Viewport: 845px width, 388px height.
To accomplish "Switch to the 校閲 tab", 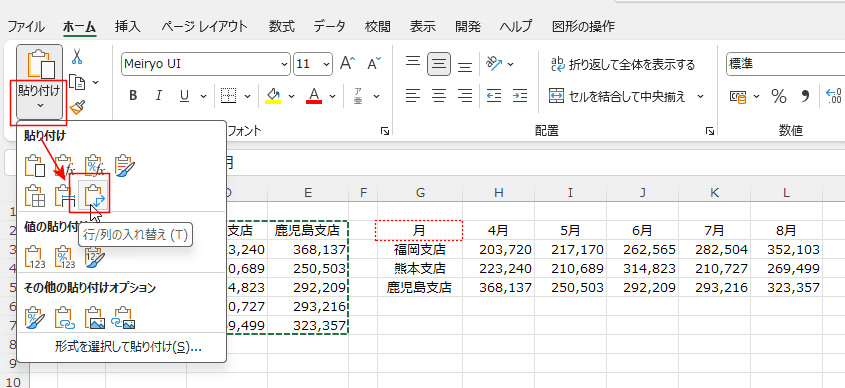I will (x=377, y=26).
